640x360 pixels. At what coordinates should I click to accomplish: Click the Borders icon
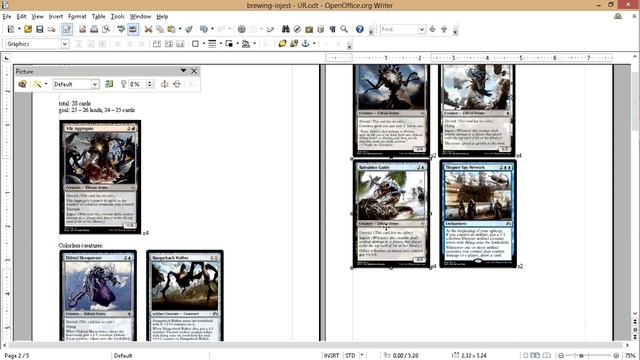[195, 44]
